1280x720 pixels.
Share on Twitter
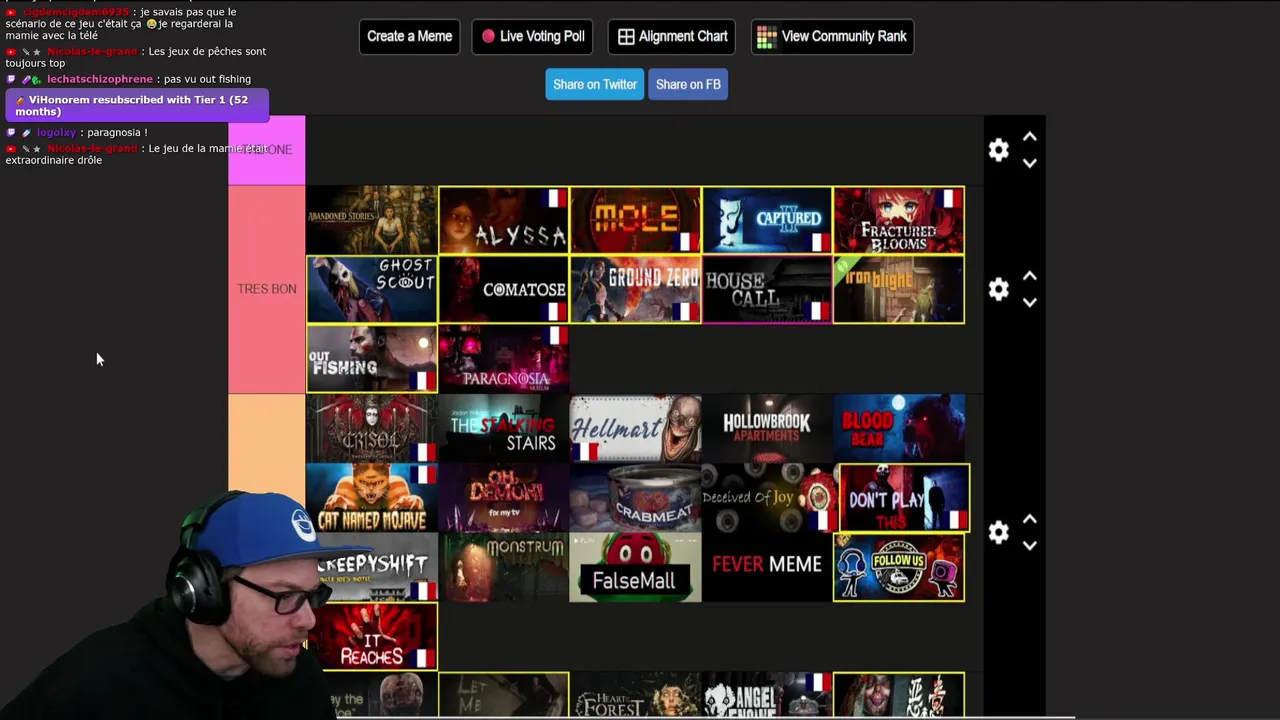tap(595, 84)
